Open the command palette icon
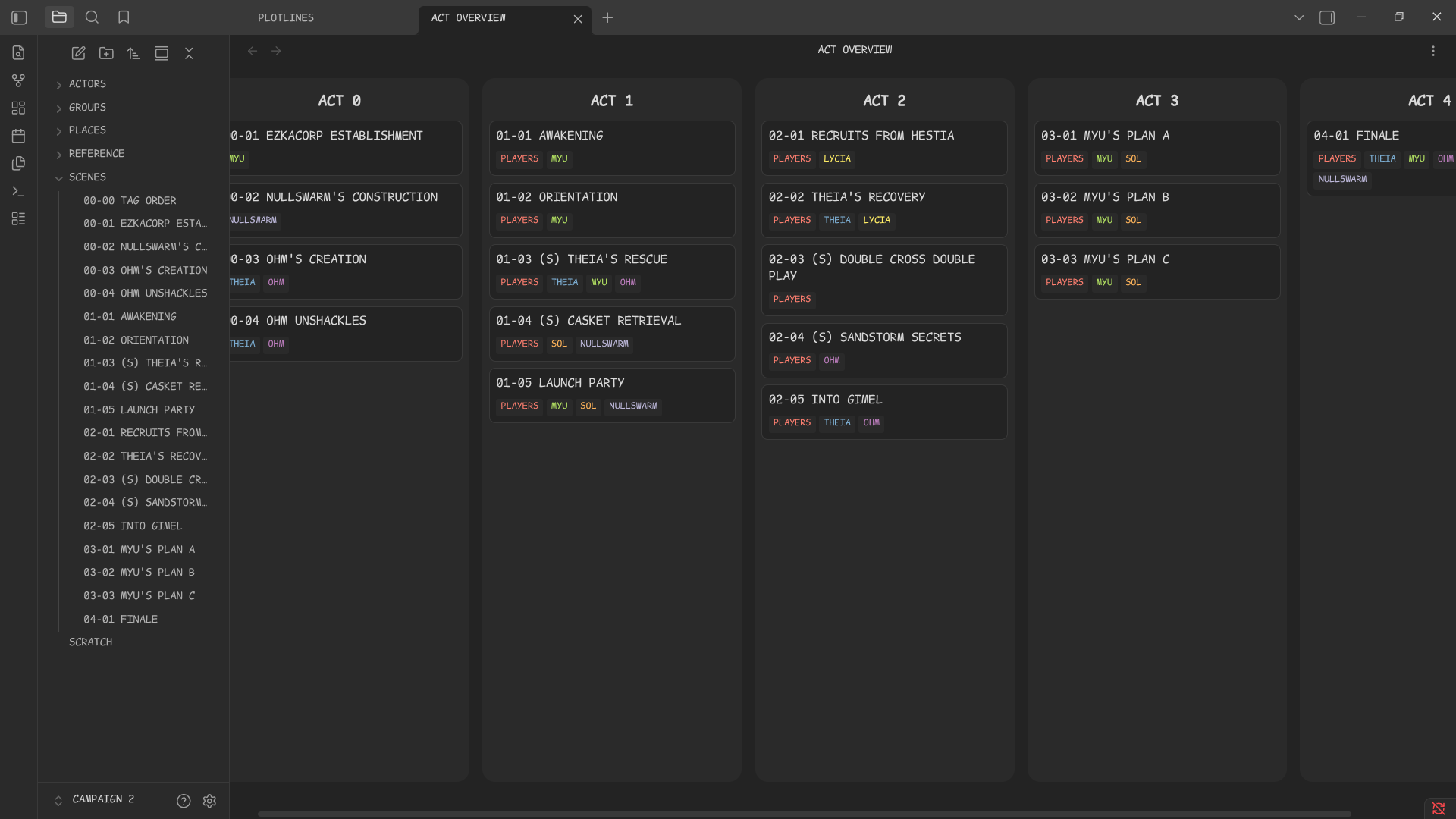 pos(19,191)
